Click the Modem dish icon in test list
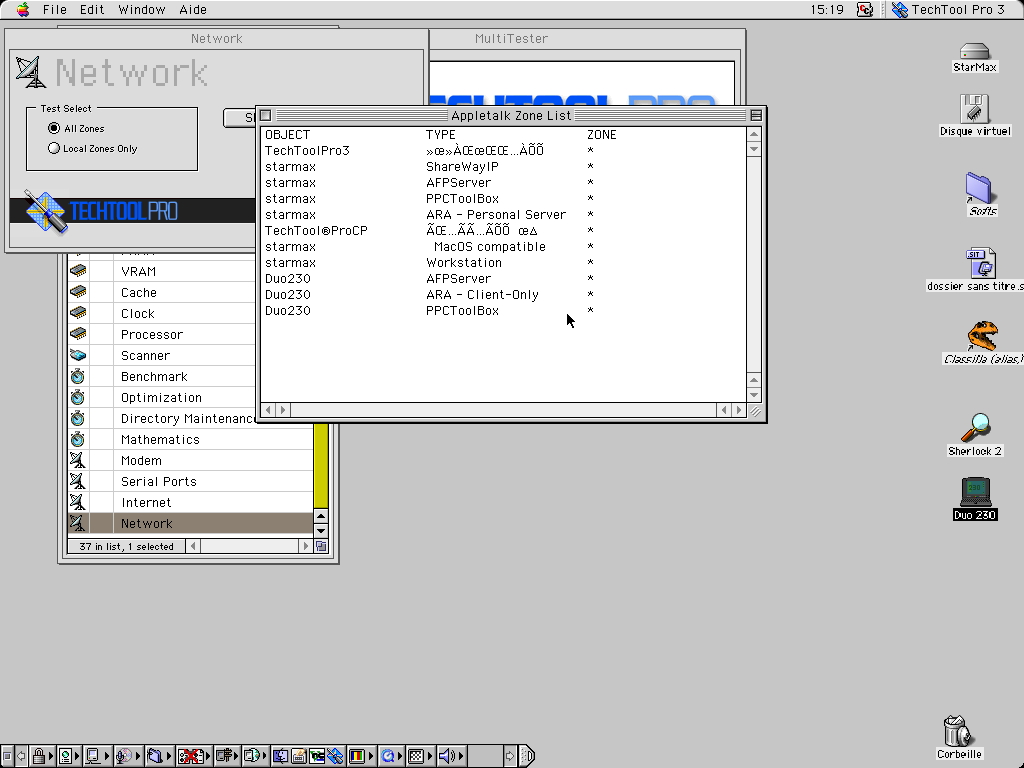This screenshot has height=768, width=1024. tap(78, 460)
